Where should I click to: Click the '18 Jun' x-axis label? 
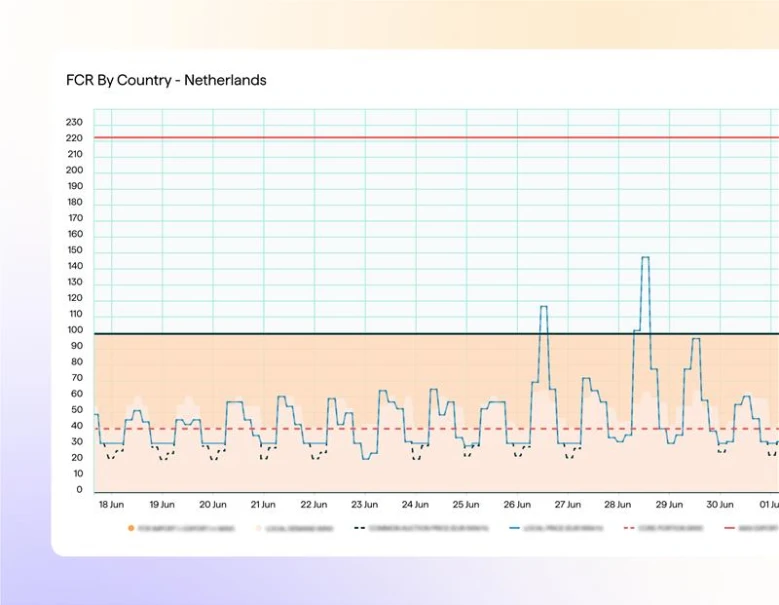(111, 505)
